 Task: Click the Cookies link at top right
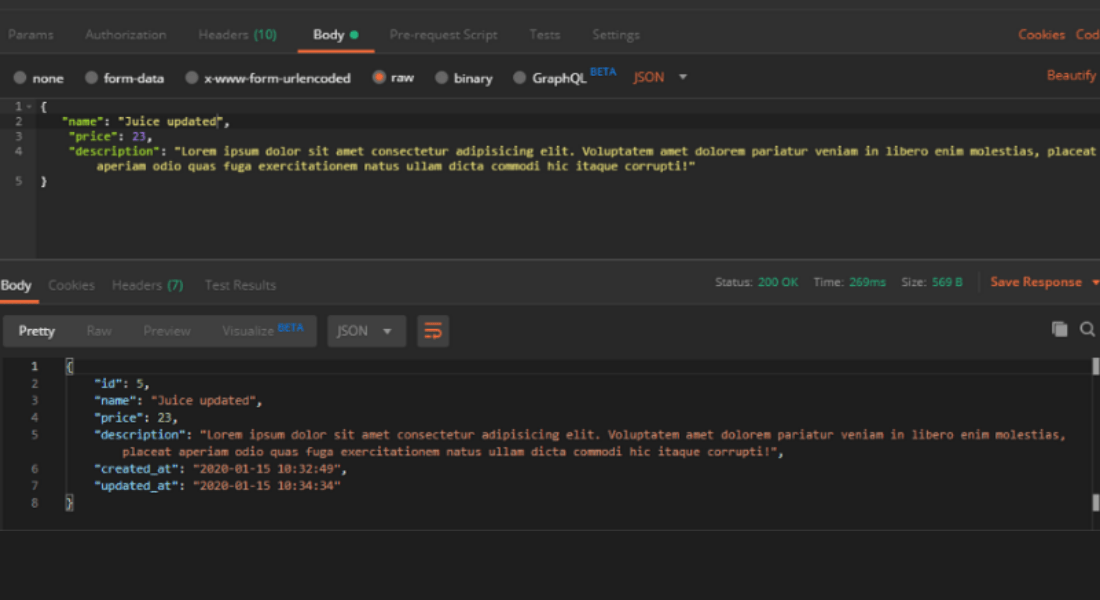pos(1041,34)
